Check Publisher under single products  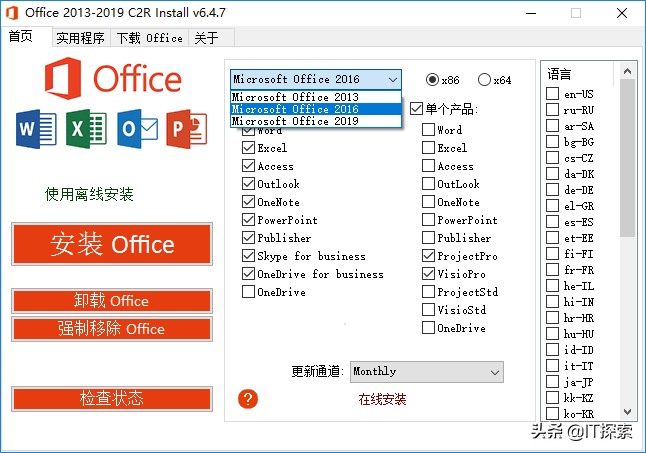click(428, 238)
